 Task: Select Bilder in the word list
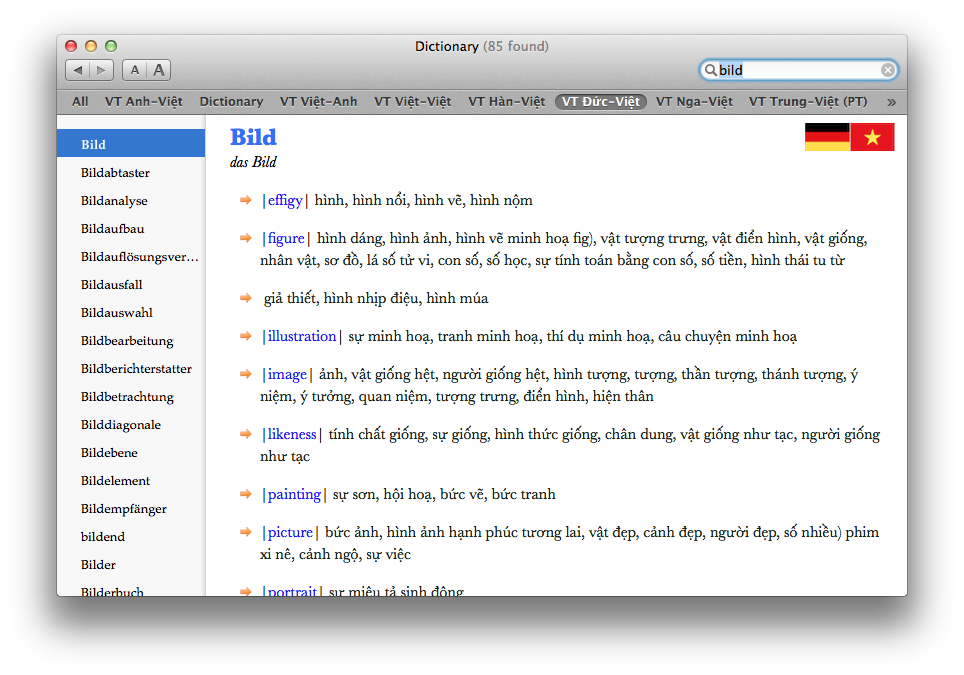click(x=131, y=564)
